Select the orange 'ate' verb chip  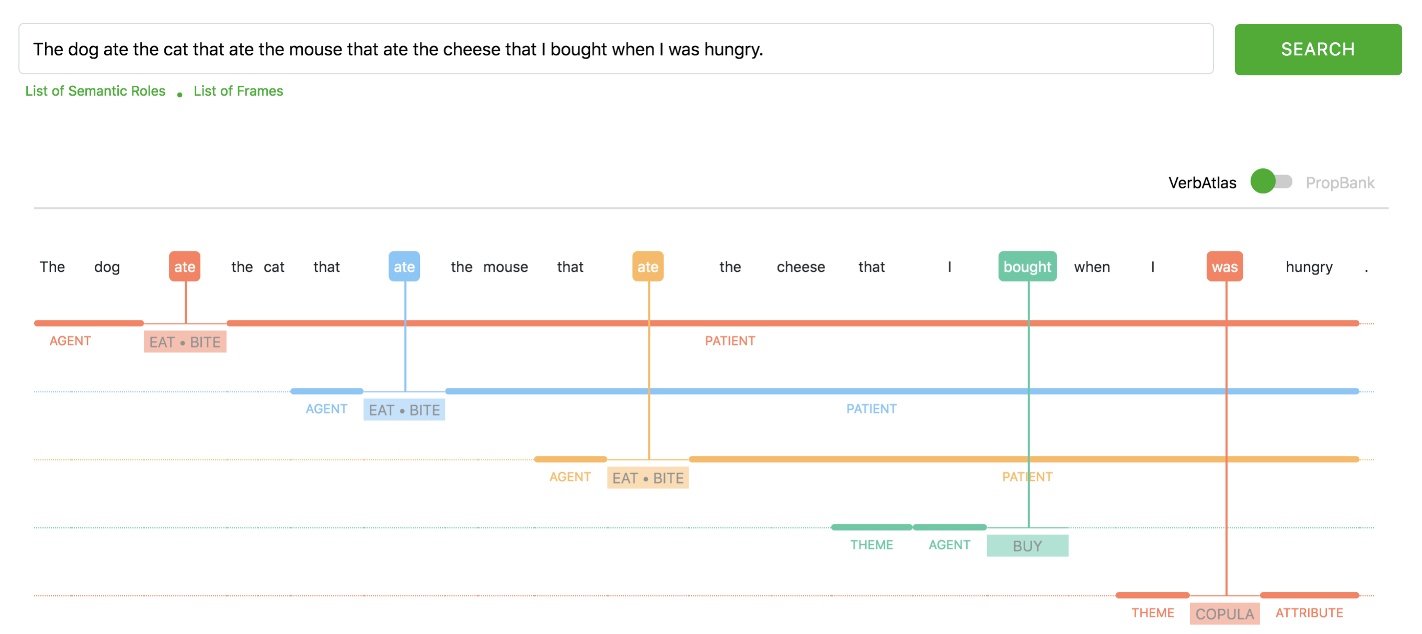[x=648, y=267]
